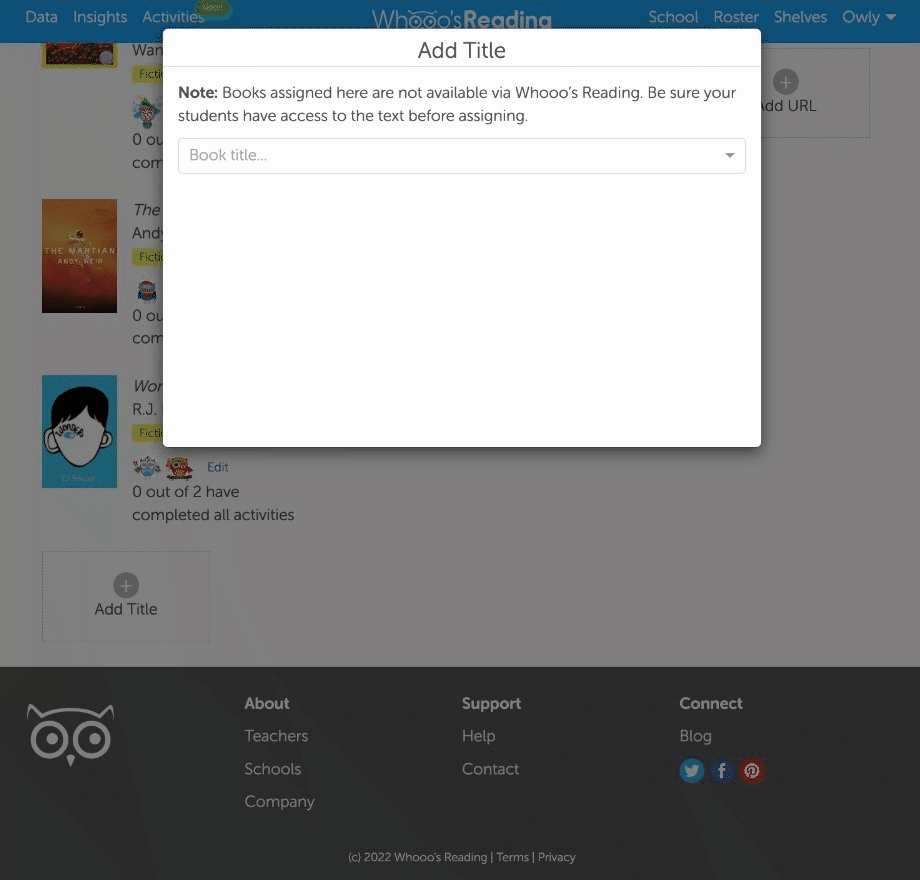The width and height of the screenshot is (920, 880).
Task: Expand the Owly account dropdown
Action: click(x=868, y=17)
